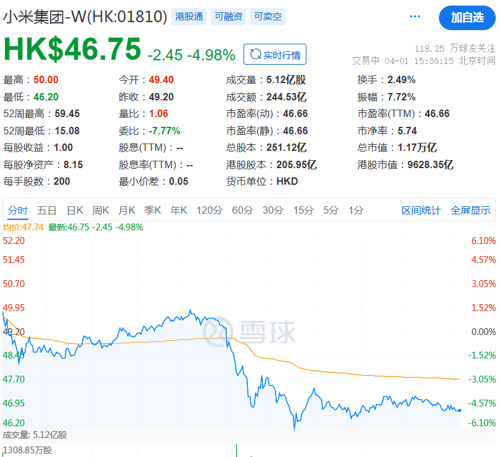Click the 每手股数 value 200
500x457 pixels.
[x=62, y=181]
